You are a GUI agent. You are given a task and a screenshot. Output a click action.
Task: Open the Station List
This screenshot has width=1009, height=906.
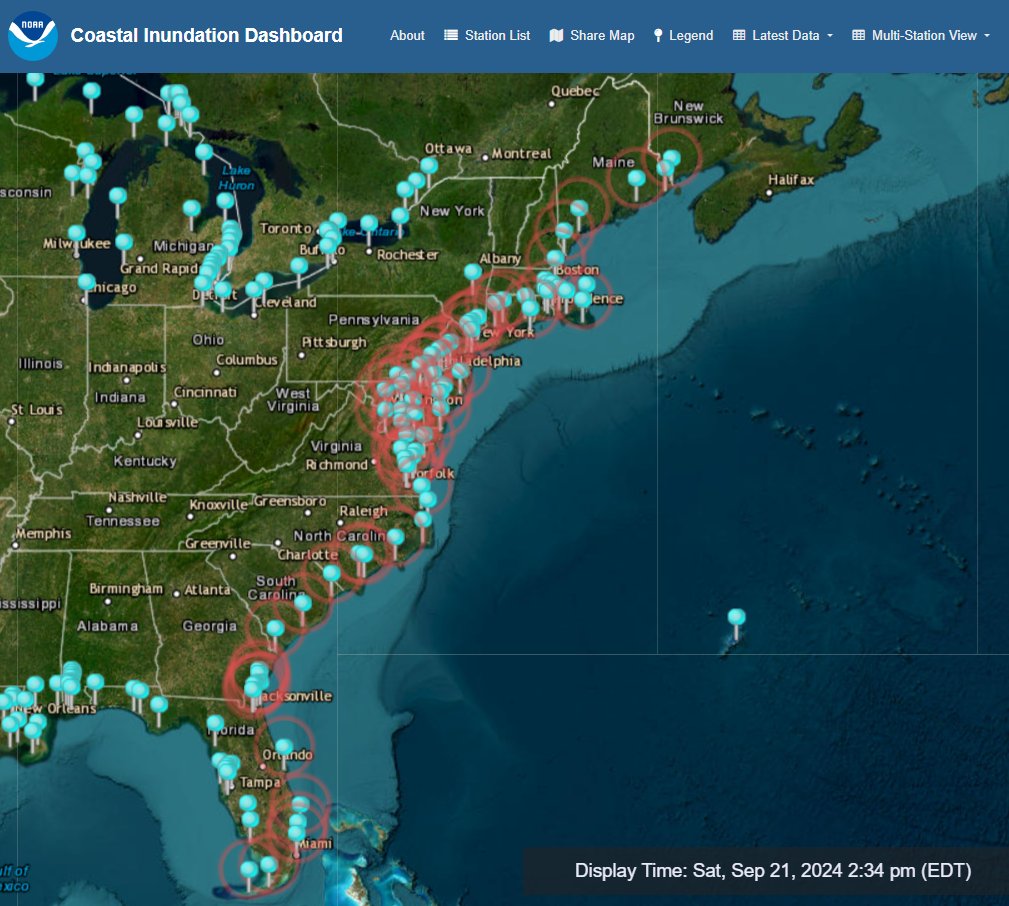coord(487,35)
